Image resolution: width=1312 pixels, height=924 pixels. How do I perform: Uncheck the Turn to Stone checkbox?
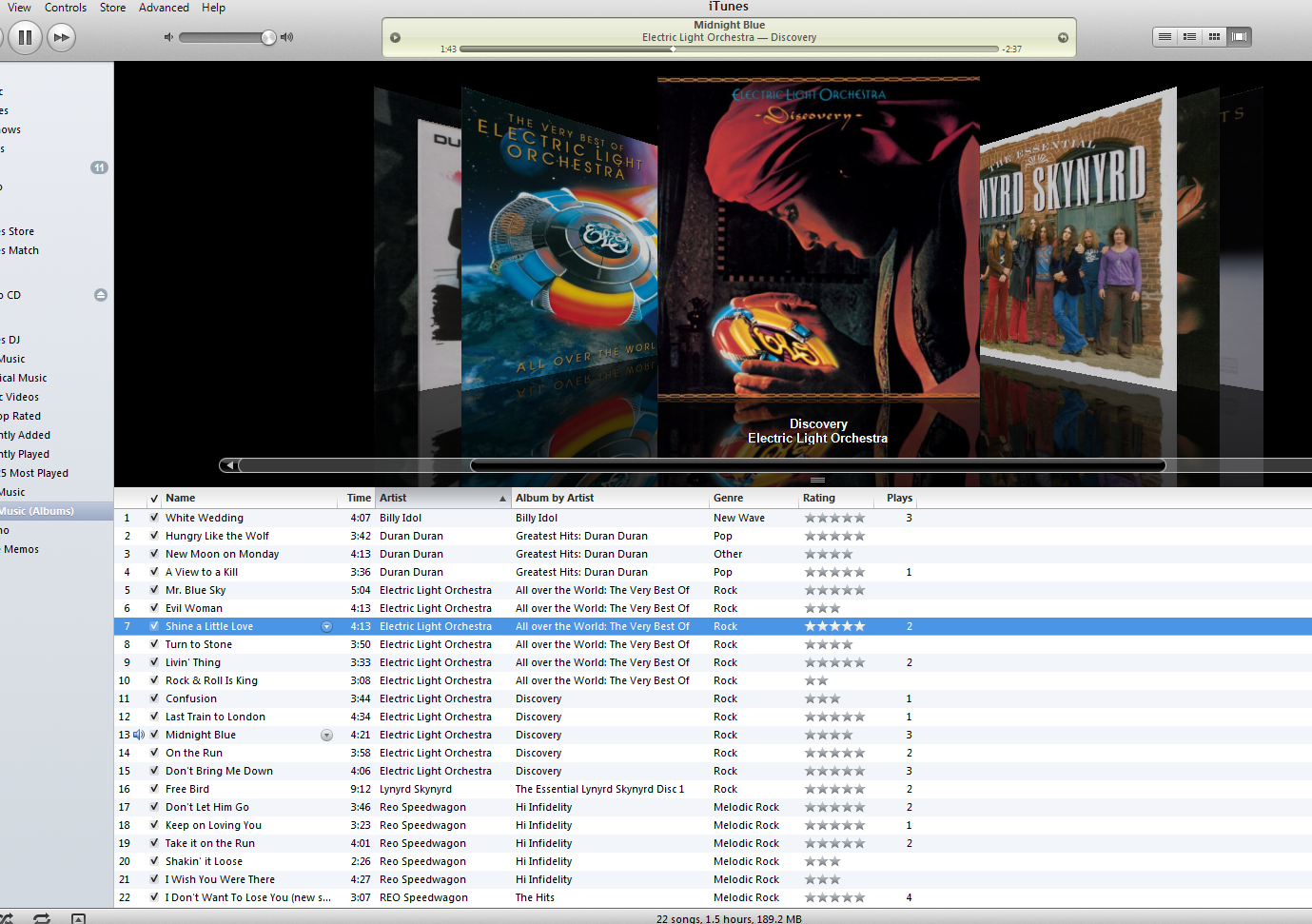pyautogui.click(x=154, y=644)
